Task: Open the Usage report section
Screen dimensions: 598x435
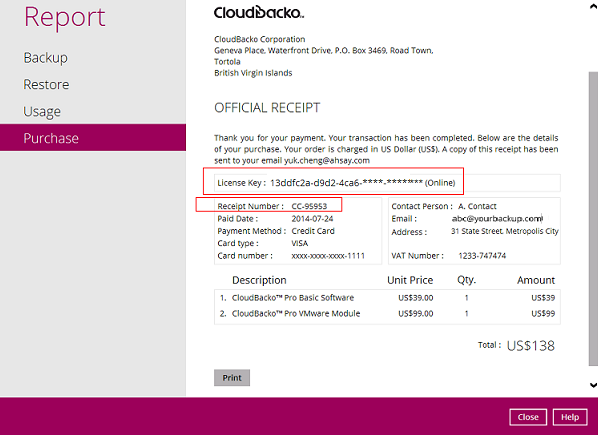Action: (42, 111)
